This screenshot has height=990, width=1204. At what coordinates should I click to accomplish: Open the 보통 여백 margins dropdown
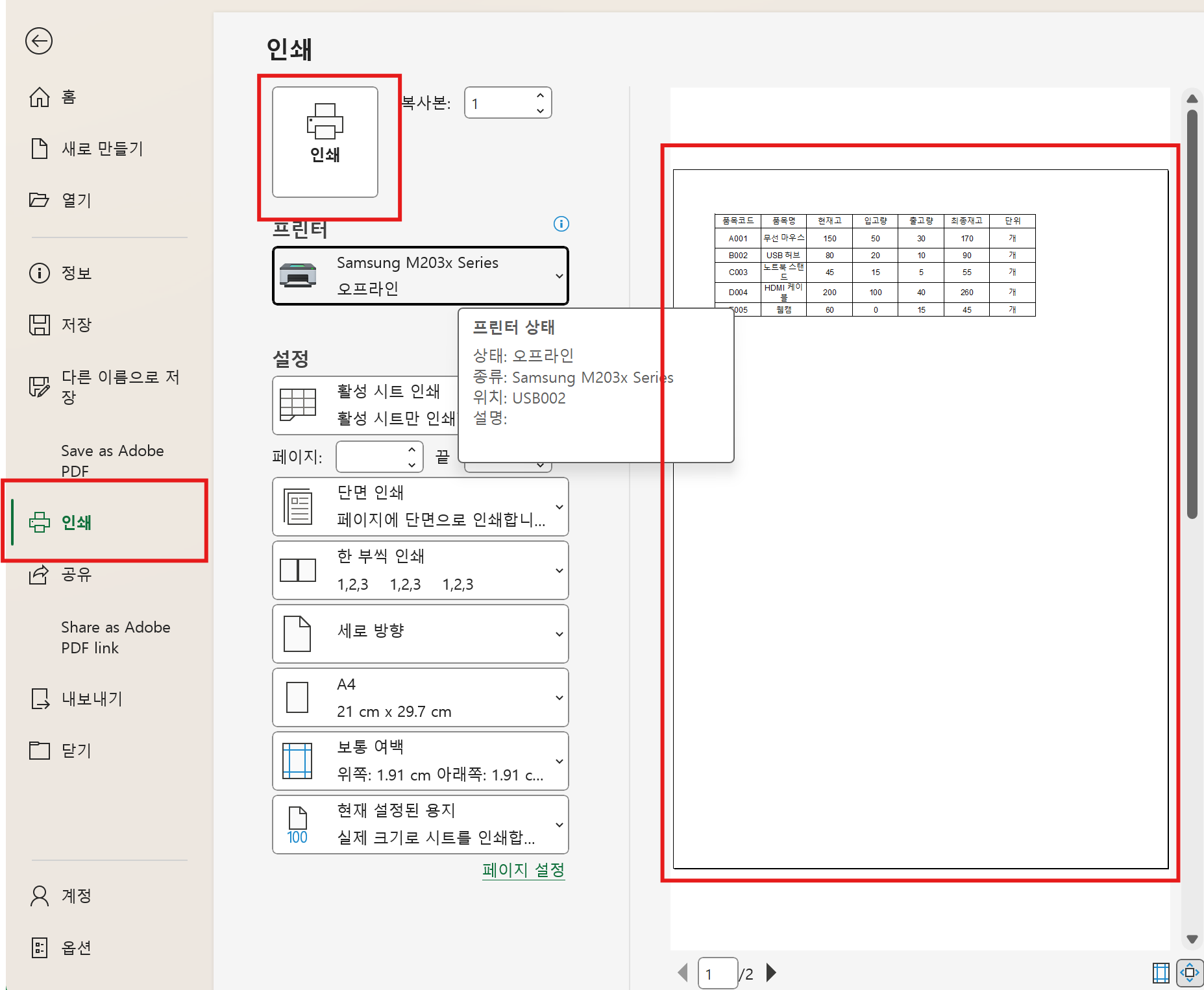tap(421, 761)
